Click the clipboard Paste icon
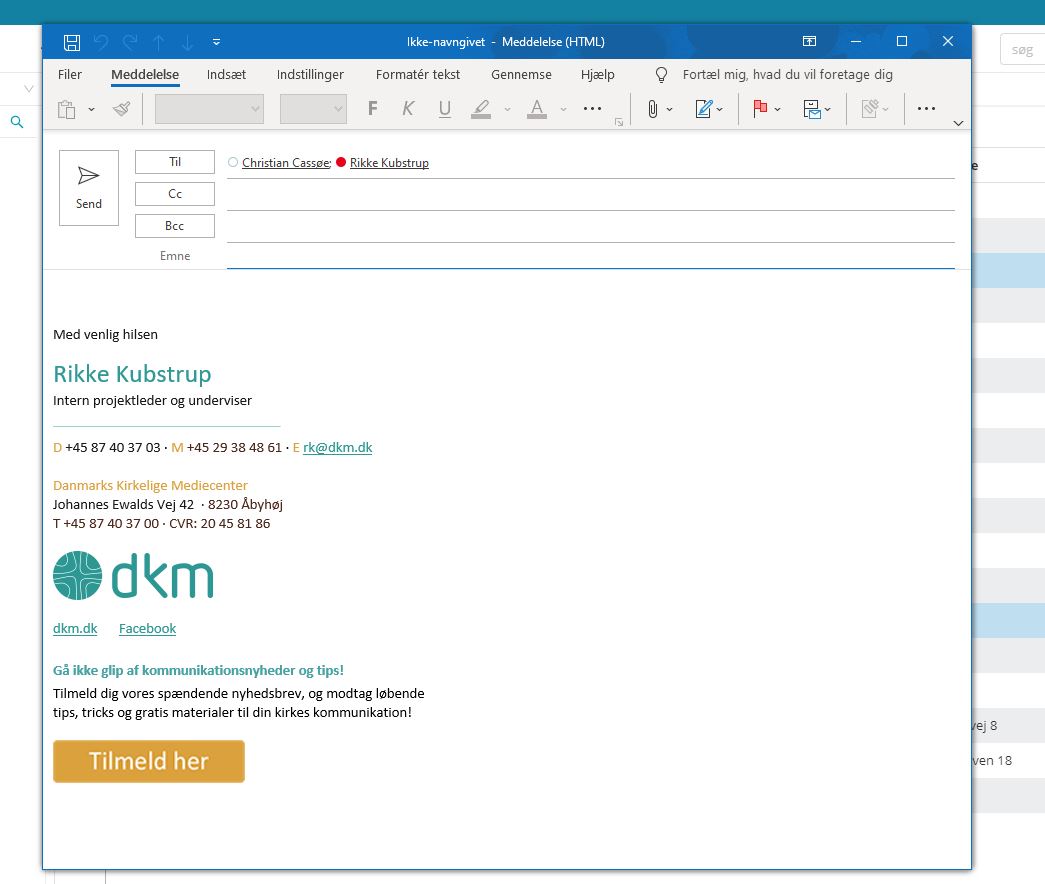Viewport: 1045px width, 884px height. click(67, 109)
